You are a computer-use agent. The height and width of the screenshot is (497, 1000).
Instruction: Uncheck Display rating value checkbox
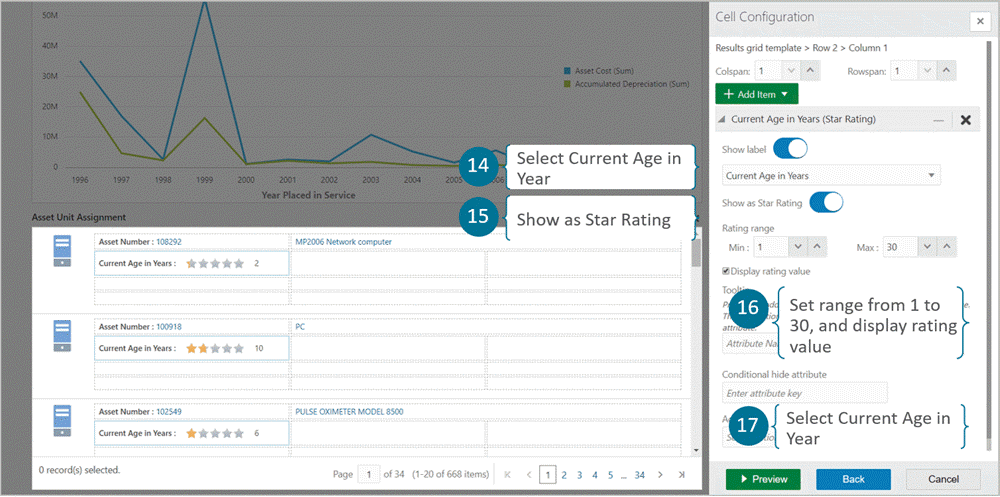[726, 271]
